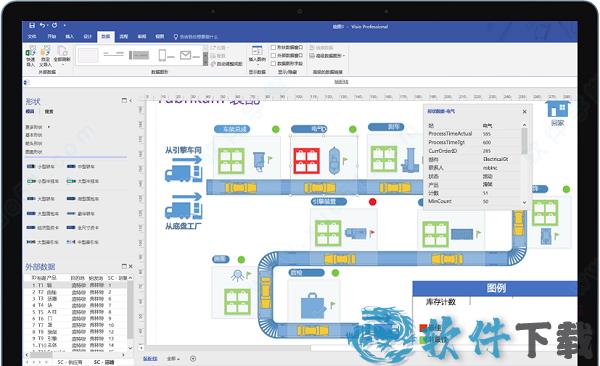Expand the data graphics gallery more arrow
600x366 pixels.
[205, 63]
